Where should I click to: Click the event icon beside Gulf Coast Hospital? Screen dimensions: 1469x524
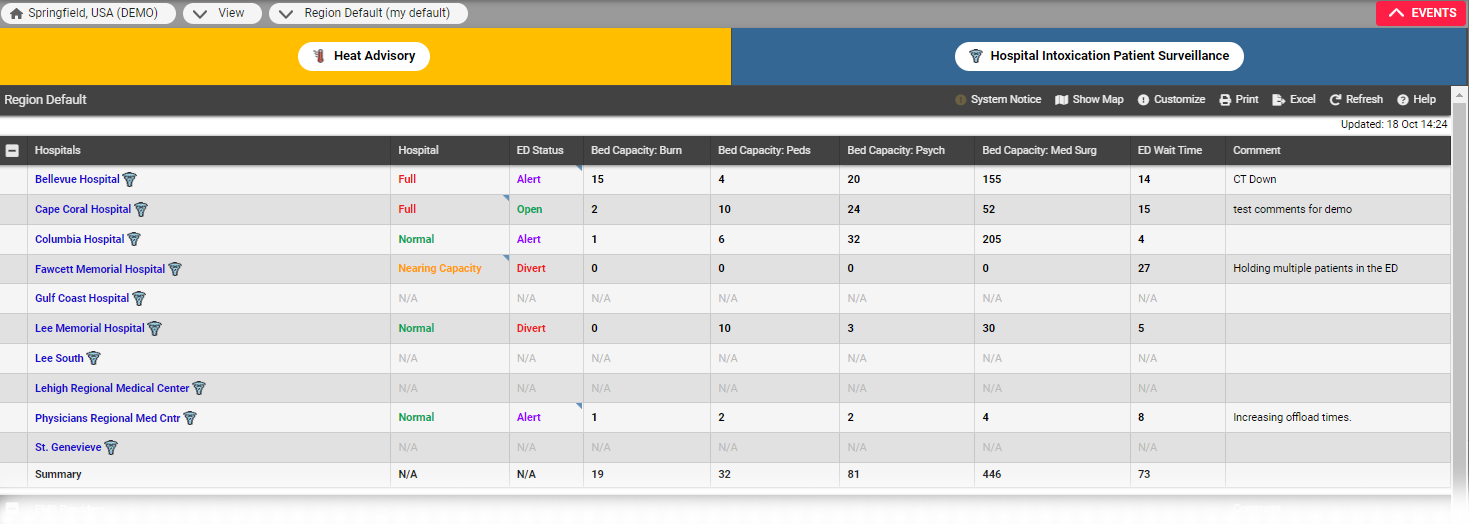139,298
